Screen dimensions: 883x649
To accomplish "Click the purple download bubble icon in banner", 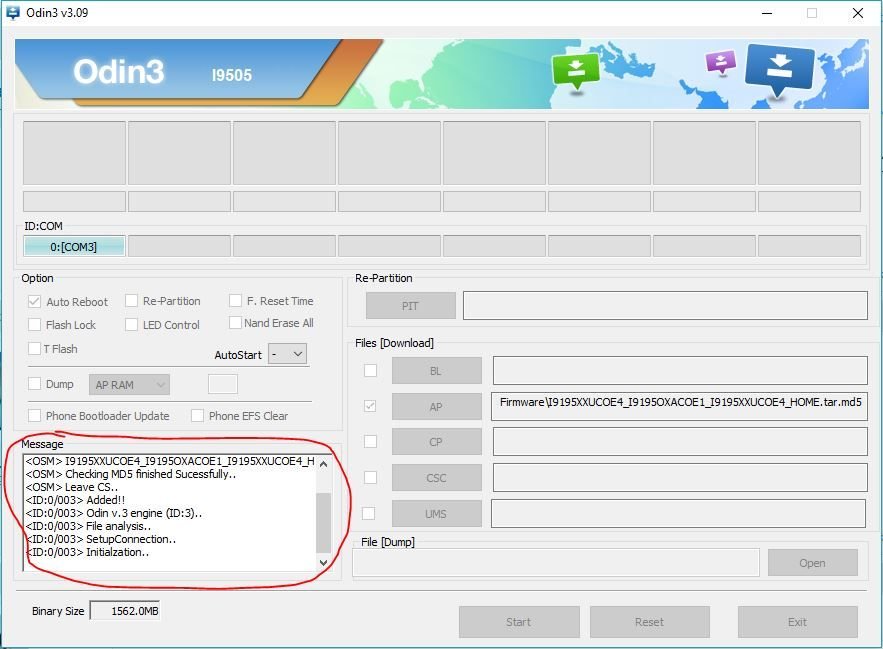I will (x=721, y=62).
